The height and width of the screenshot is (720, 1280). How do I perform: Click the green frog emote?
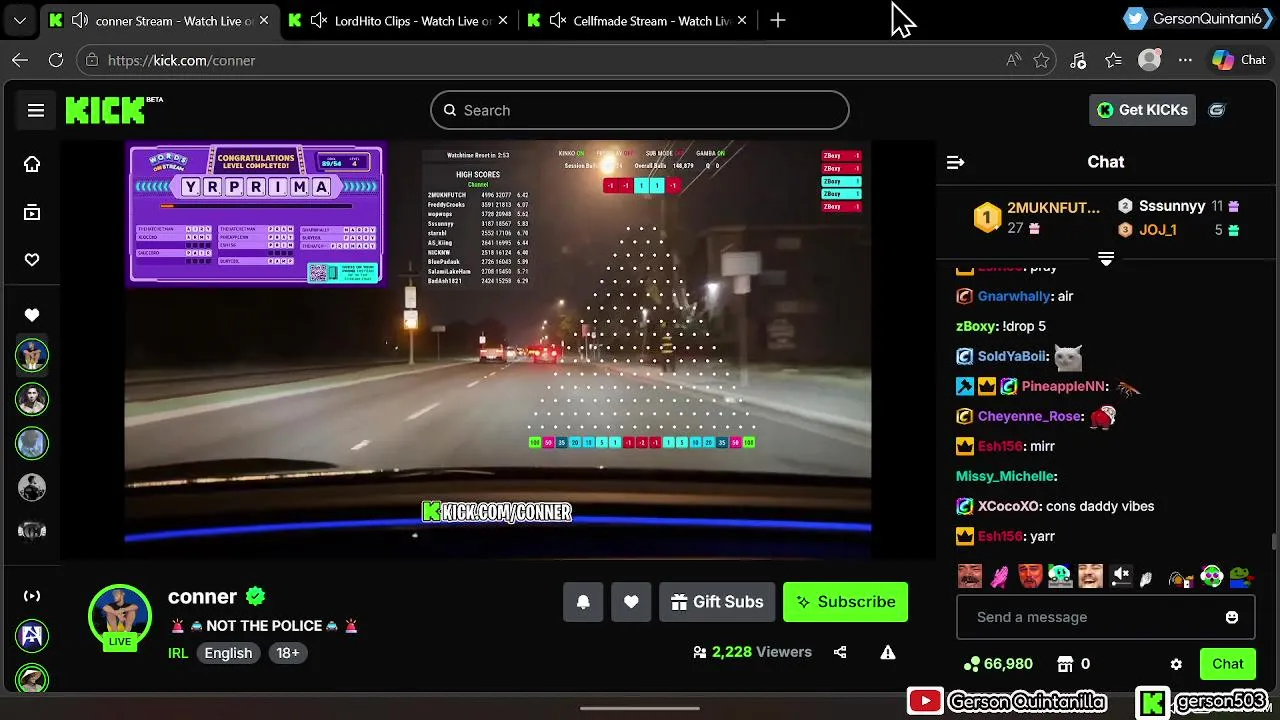pyautogui.click(x=1241, y=576)
